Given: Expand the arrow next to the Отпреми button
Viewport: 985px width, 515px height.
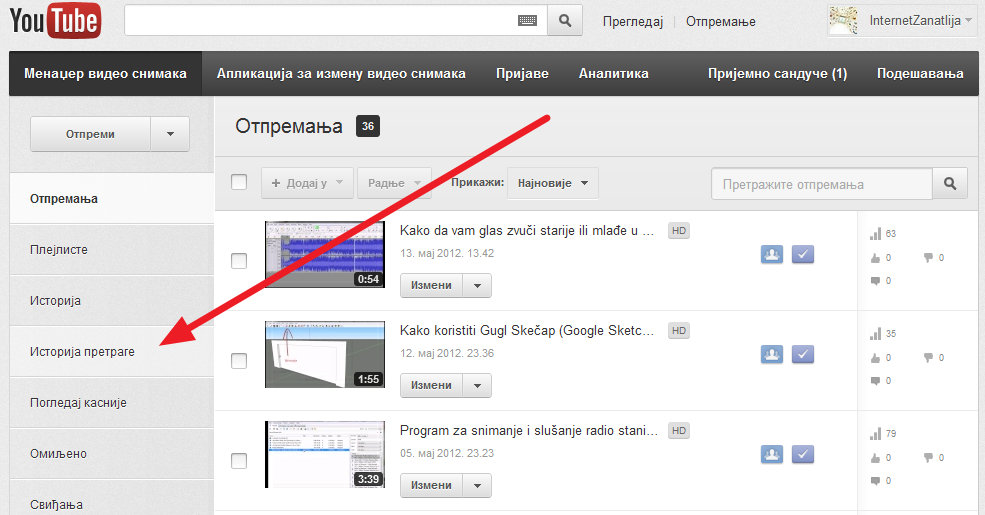Looking at the screenshot, I should click(x=170, y=134).
